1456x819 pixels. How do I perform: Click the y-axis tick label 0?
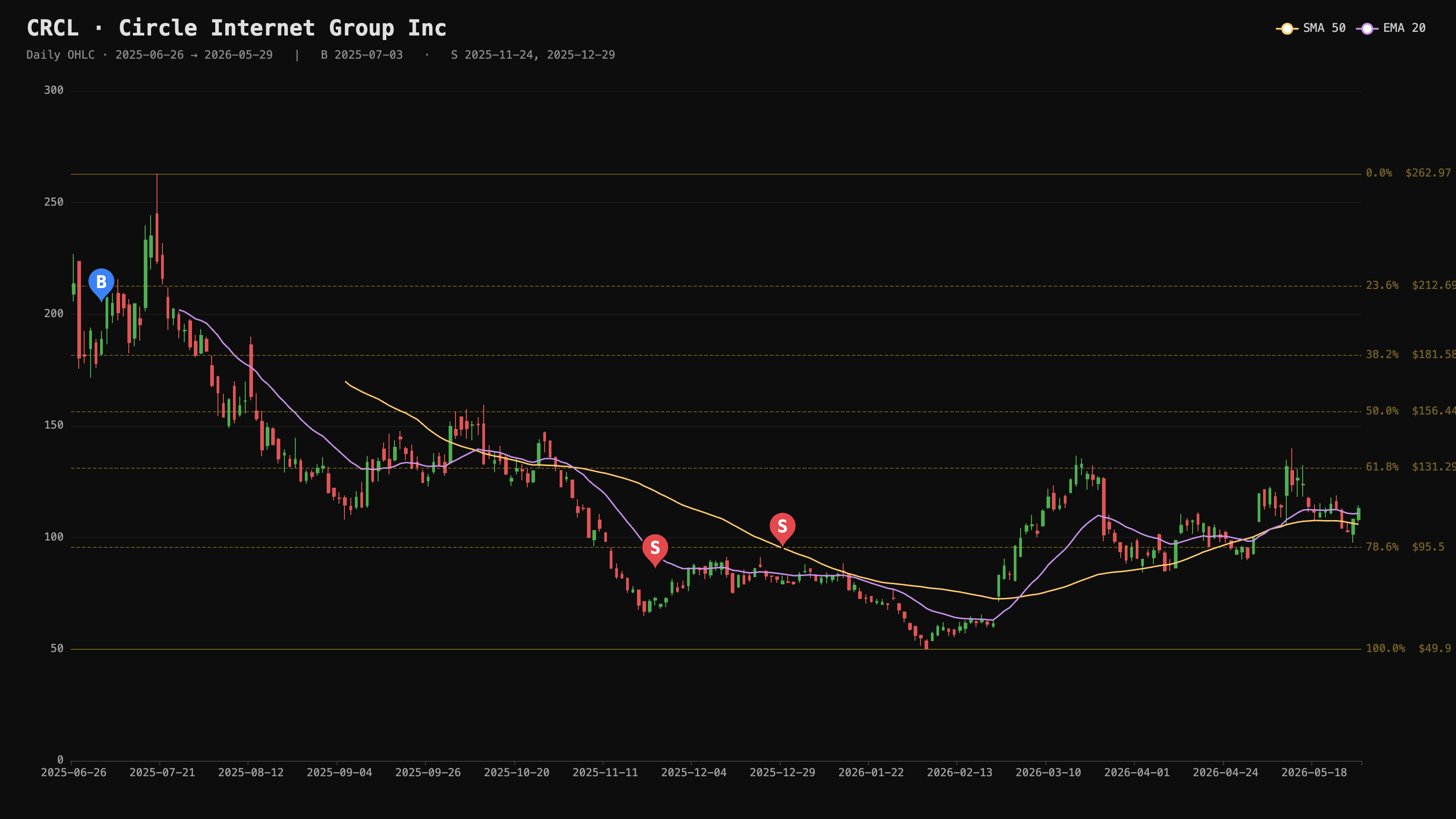[61, 760]
